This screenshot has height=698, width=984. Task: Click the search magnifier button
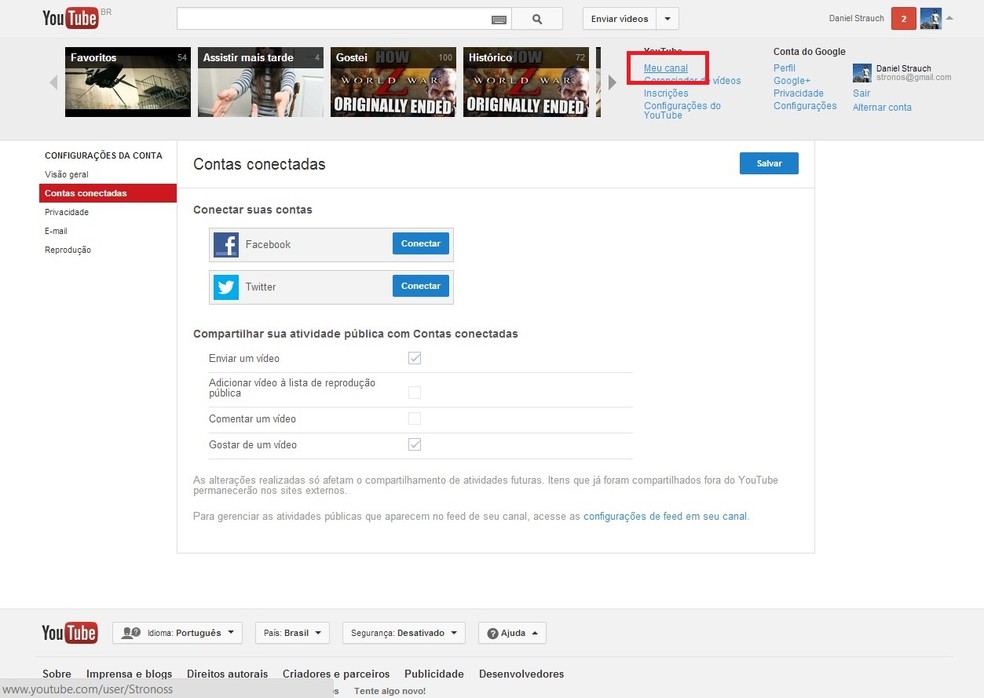[x=537, y=19]
